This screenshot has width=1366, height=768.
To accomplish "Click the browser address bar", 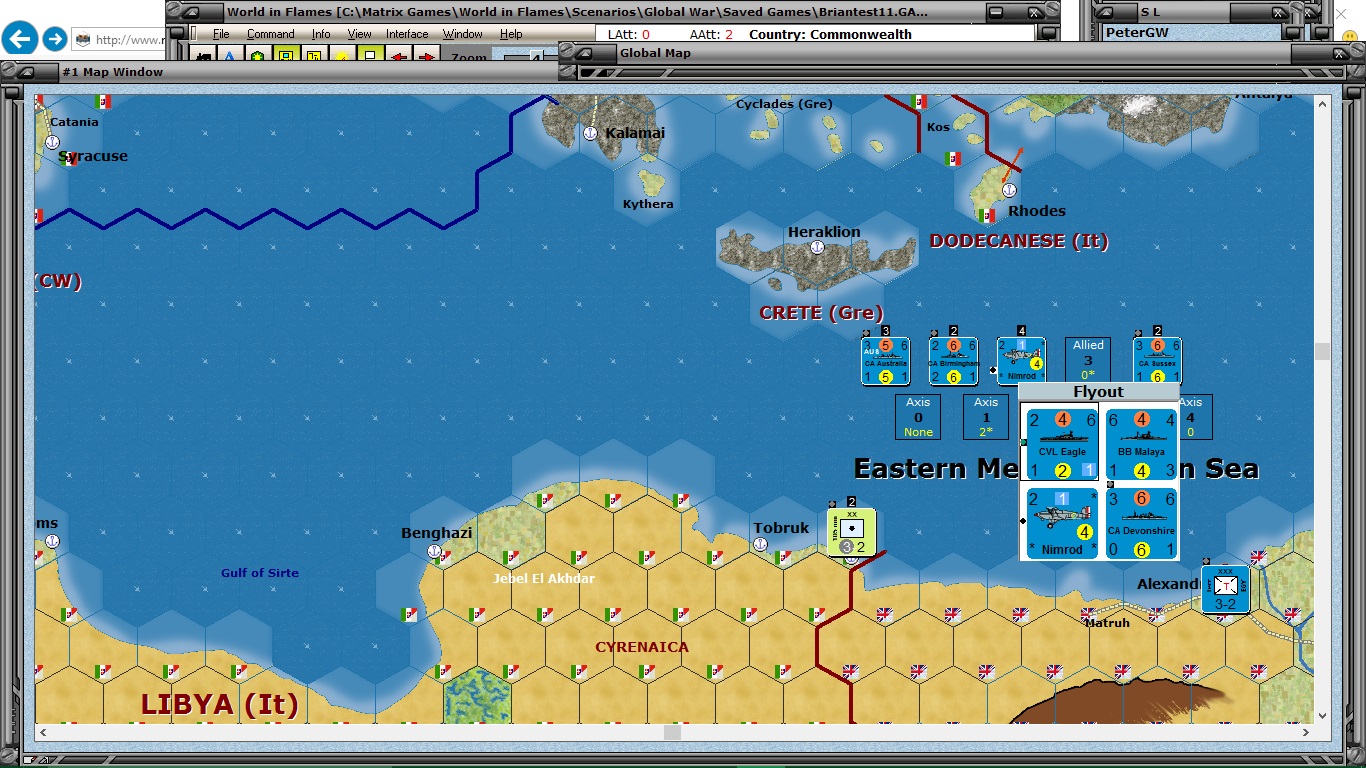I will pyautogui.click(x=118, y=40).
